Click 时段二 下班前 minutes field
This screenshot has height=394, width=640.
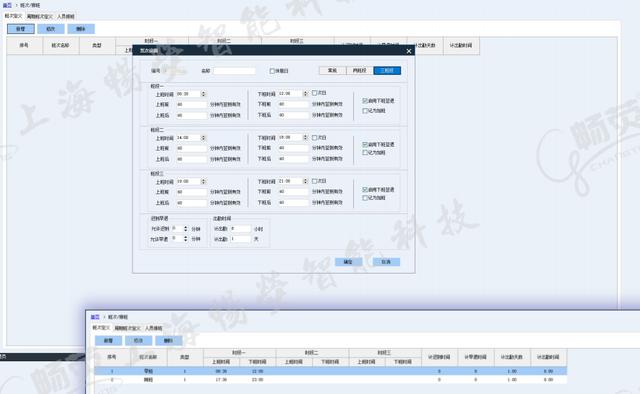(x=293, y=148)
